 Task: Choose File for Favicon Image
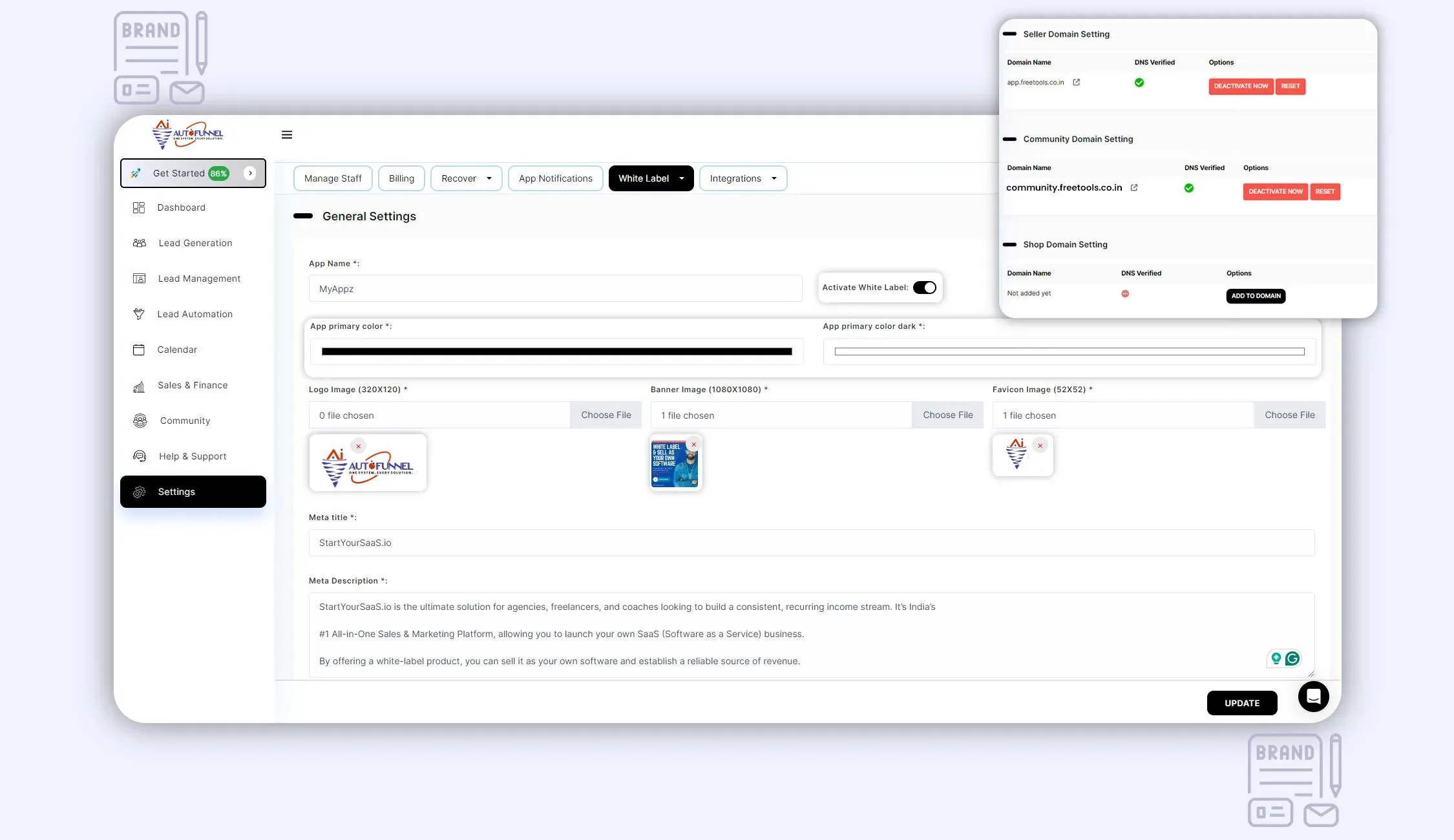[1289, 415]
